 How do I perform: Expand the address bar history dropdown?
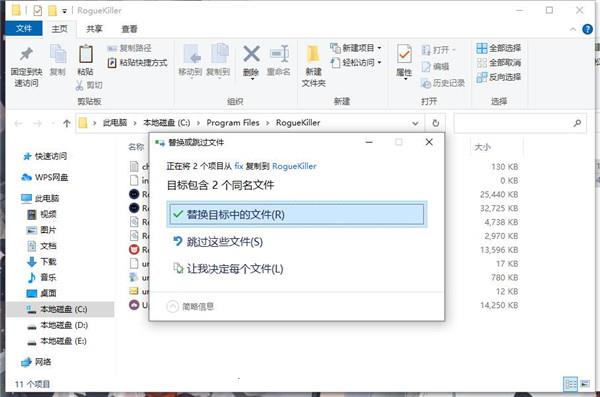click(x=415, y=123)
